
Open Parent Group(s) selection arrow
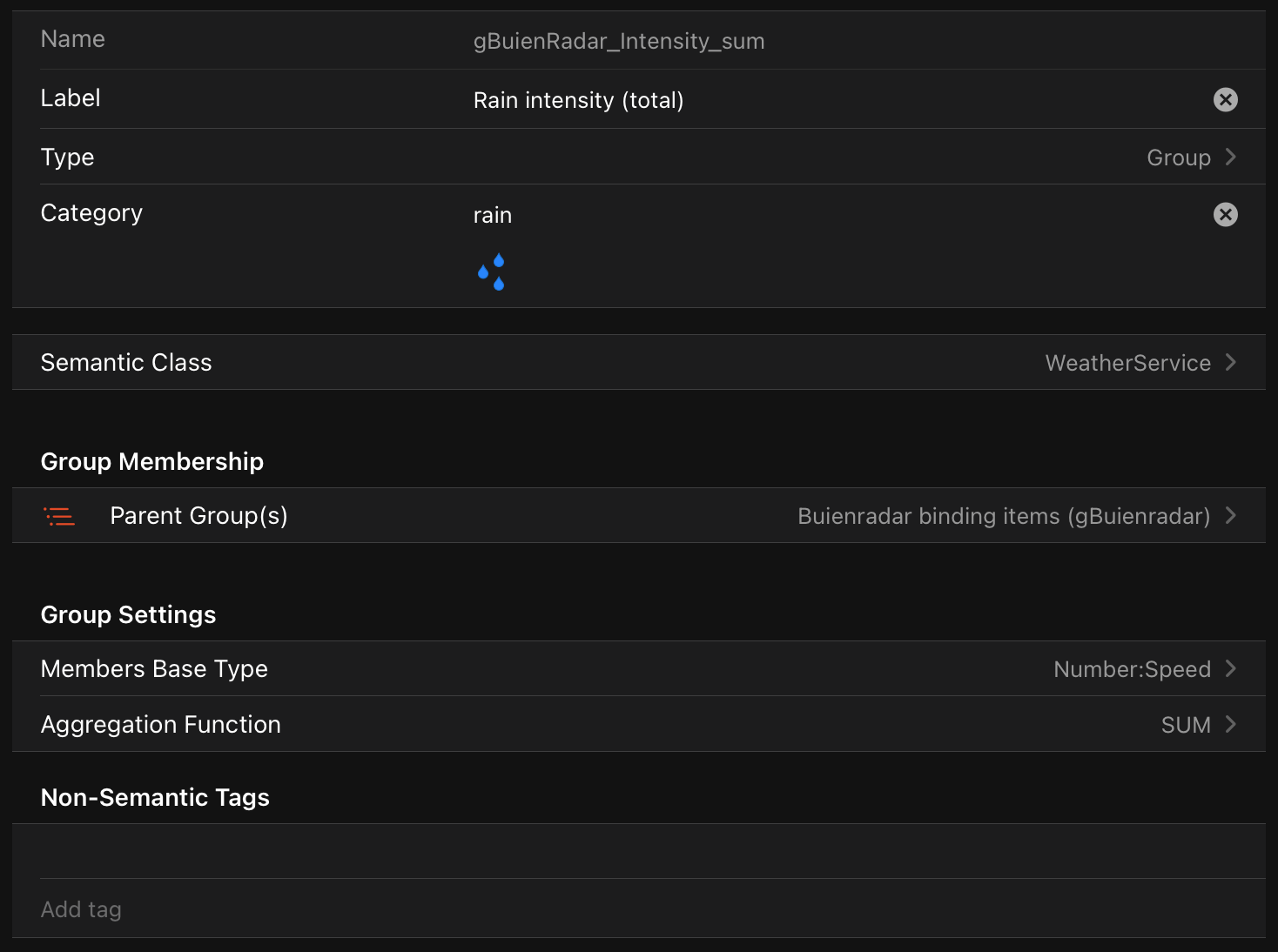1231,516
